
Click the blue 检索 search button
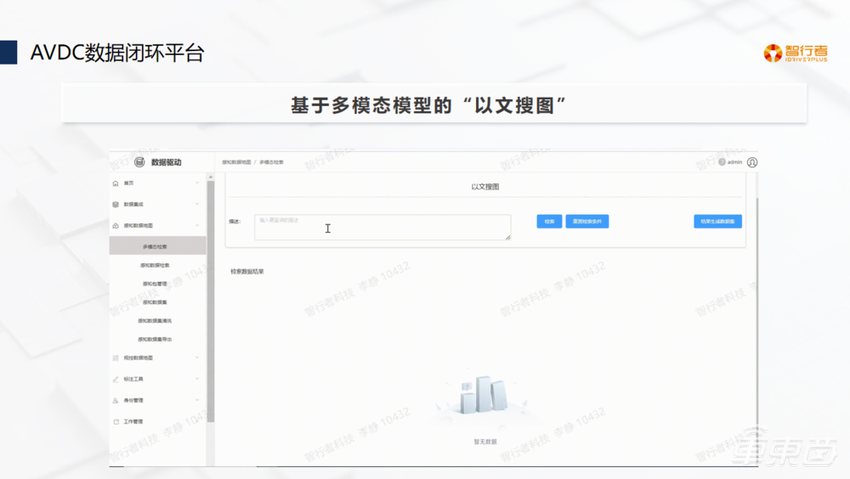click(x=549, y=221)
